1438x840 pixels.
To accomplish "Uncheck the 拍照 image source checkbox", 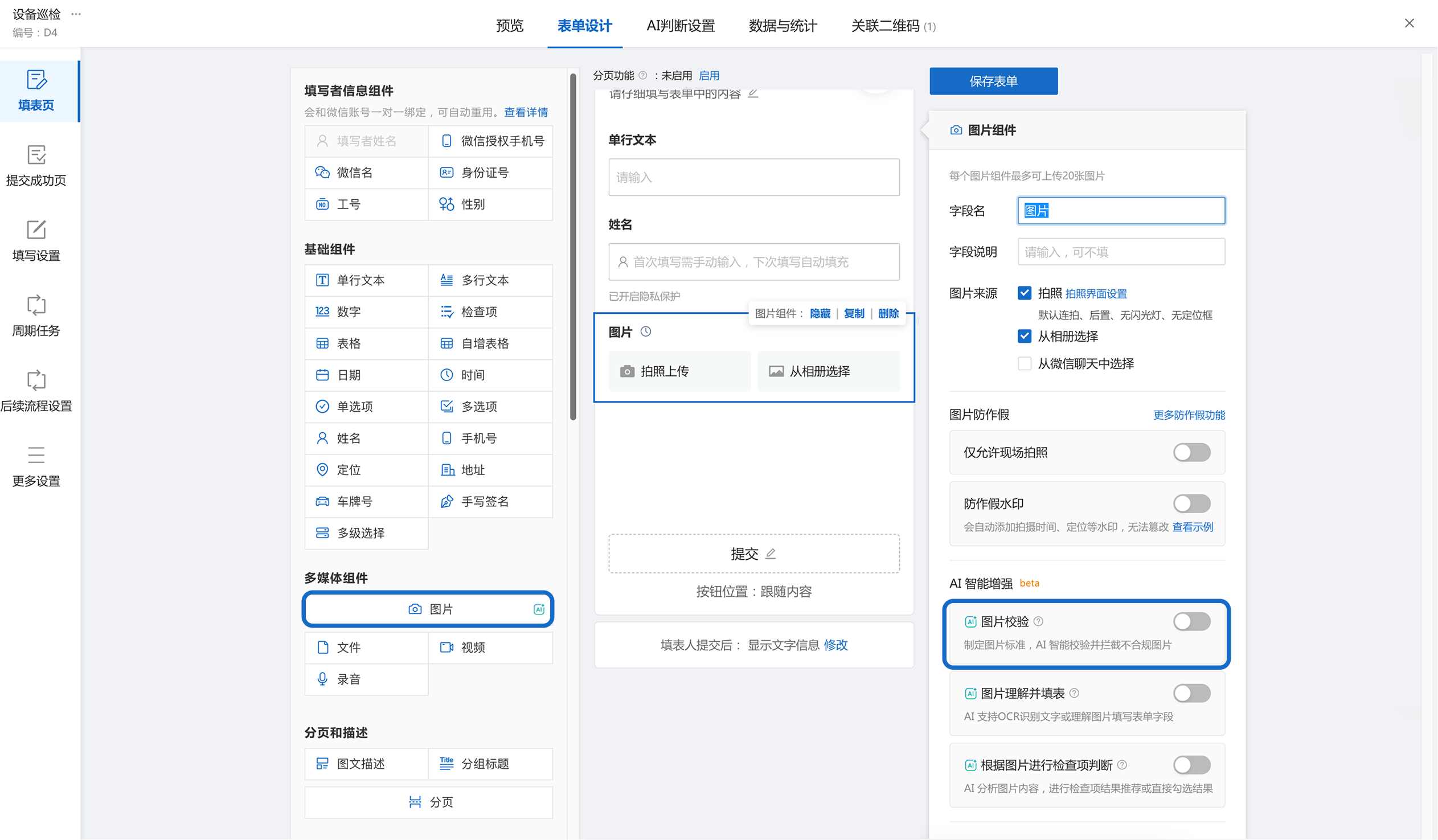I will click(1025, 293).
